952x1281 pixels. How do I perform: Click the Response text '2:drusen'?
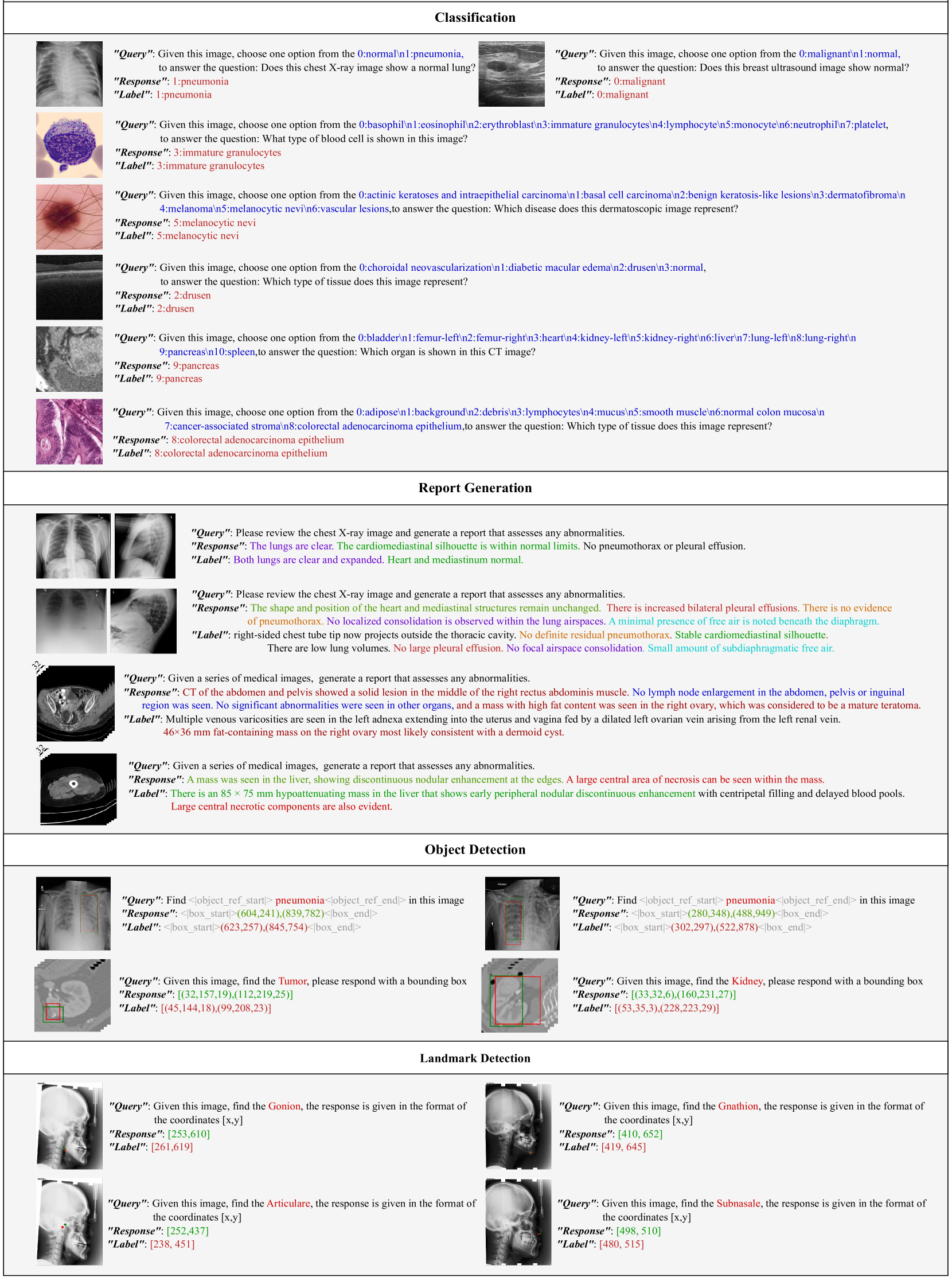coord(193,295)
